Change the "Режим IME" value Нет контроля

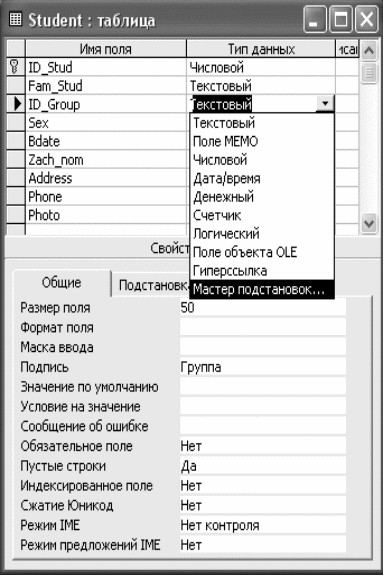pos(263,526)
